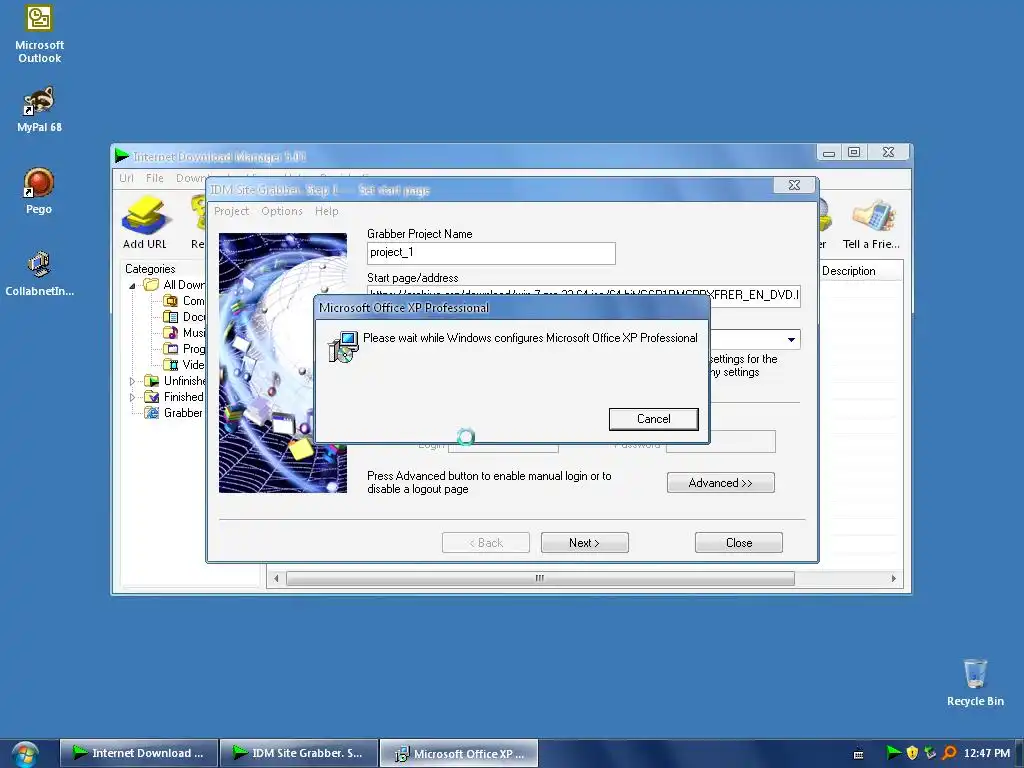
Task: Open the File menu in IDM main window
Action: coord(155,178)
